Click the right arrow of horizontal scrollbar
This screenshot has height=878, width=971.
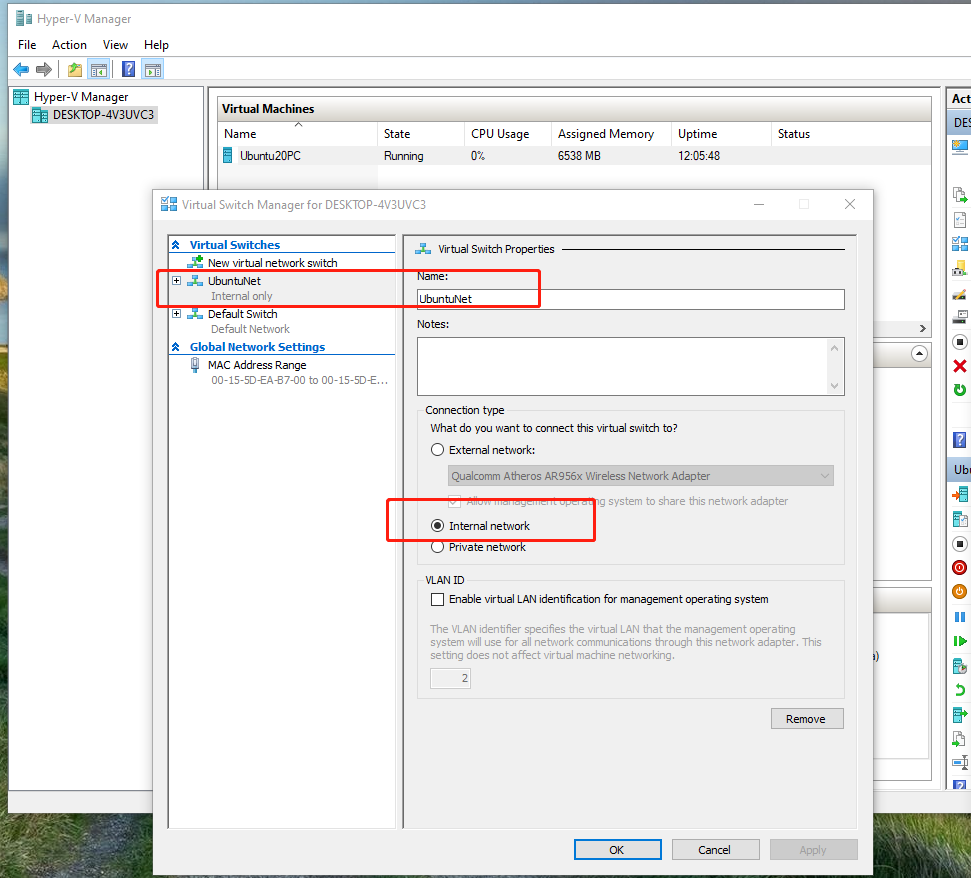(x=922, y=328)
